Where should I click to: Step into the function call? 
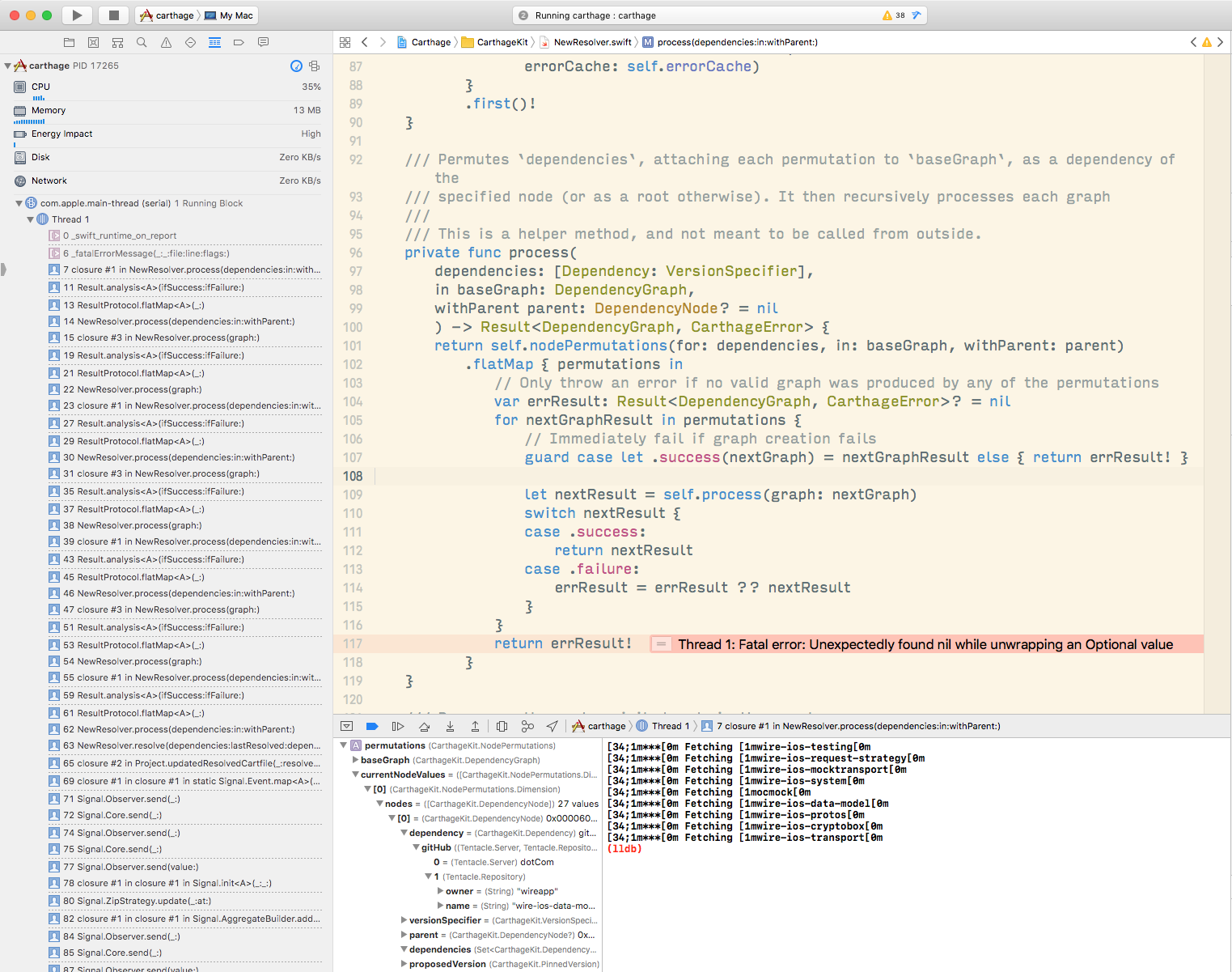pyautogui.click(x=450, y=726)
